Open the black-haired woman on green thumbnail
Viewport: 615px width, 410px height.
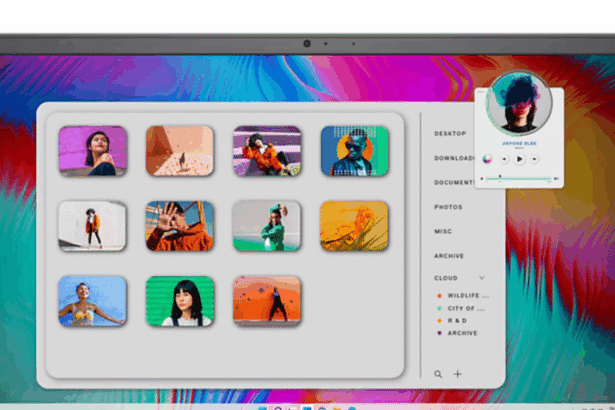[180, 301]
